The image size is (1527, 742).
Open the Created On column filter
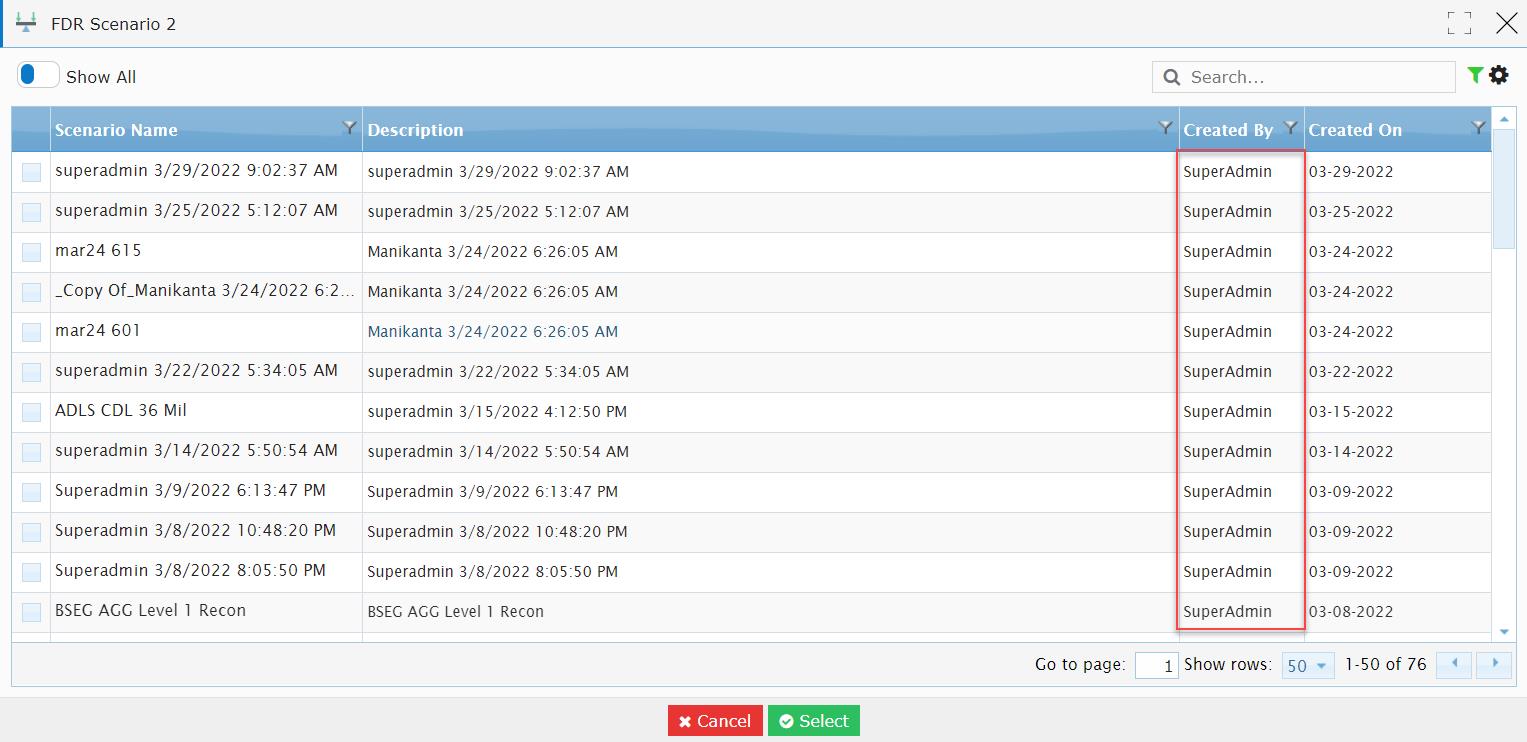pos(1479,127)
